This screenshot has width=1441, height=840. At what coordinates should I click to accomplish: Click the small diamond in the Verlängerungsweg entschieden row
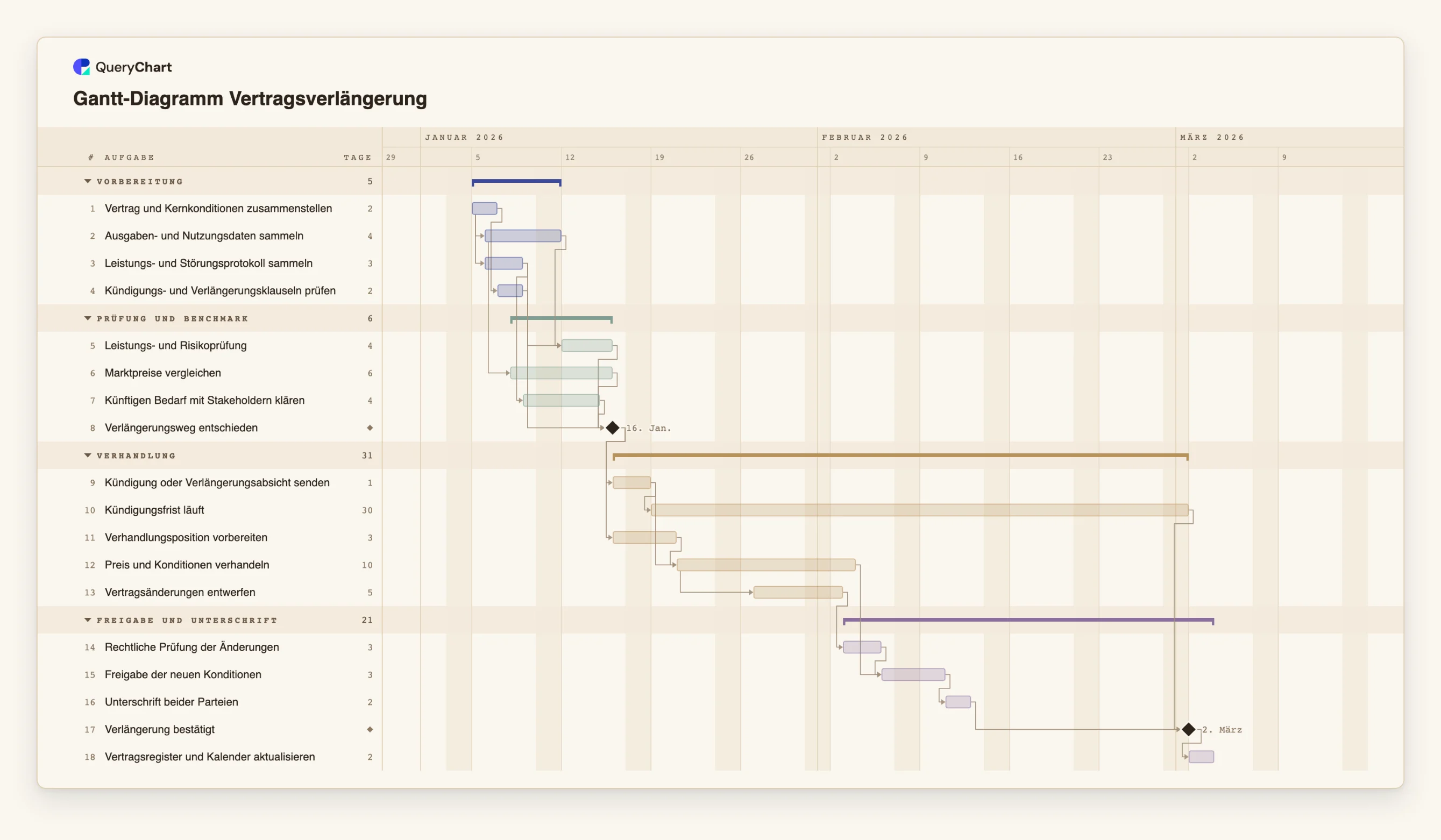click(x=370, y=428)
